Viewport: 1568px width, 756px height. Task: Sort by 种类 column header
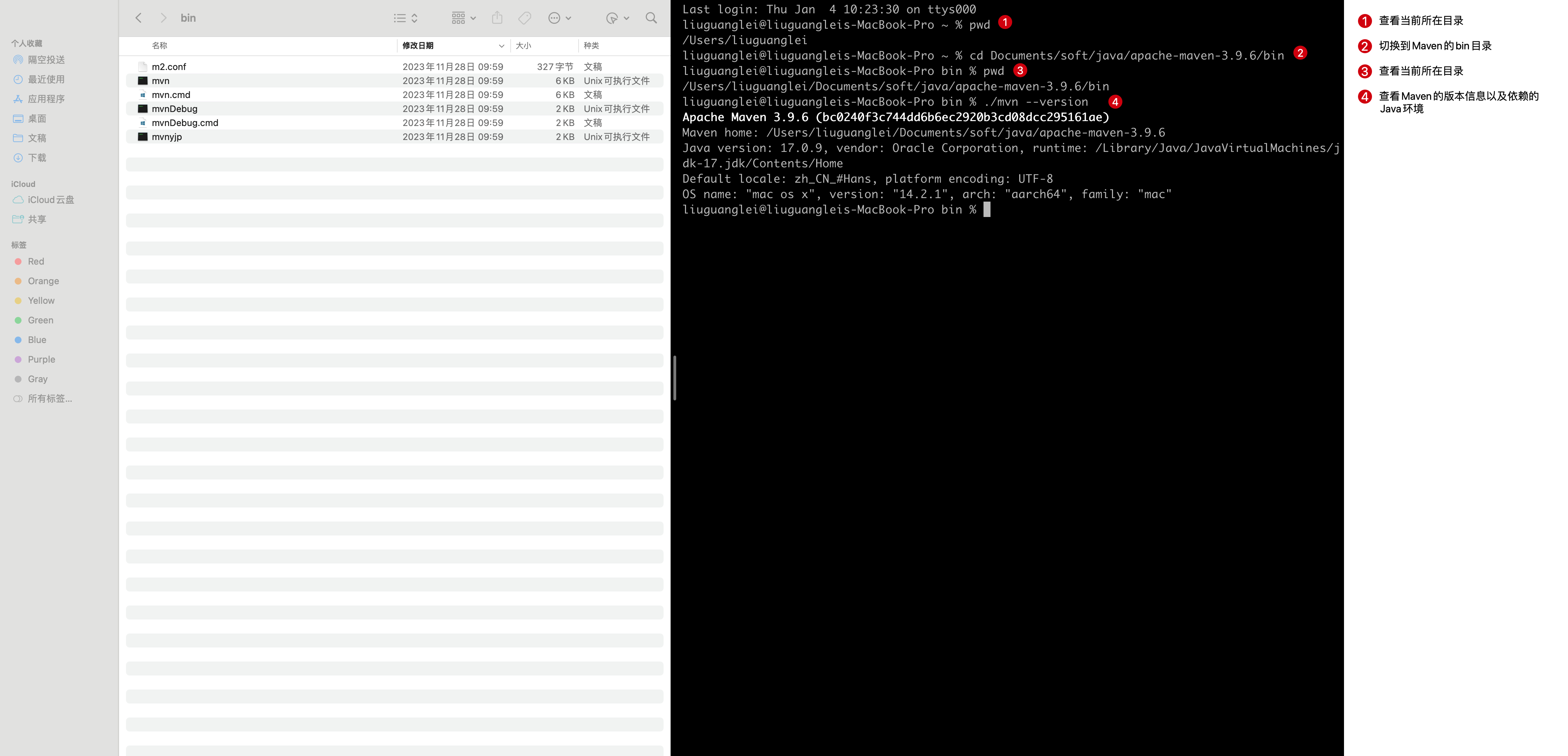[x=591, y=45]
